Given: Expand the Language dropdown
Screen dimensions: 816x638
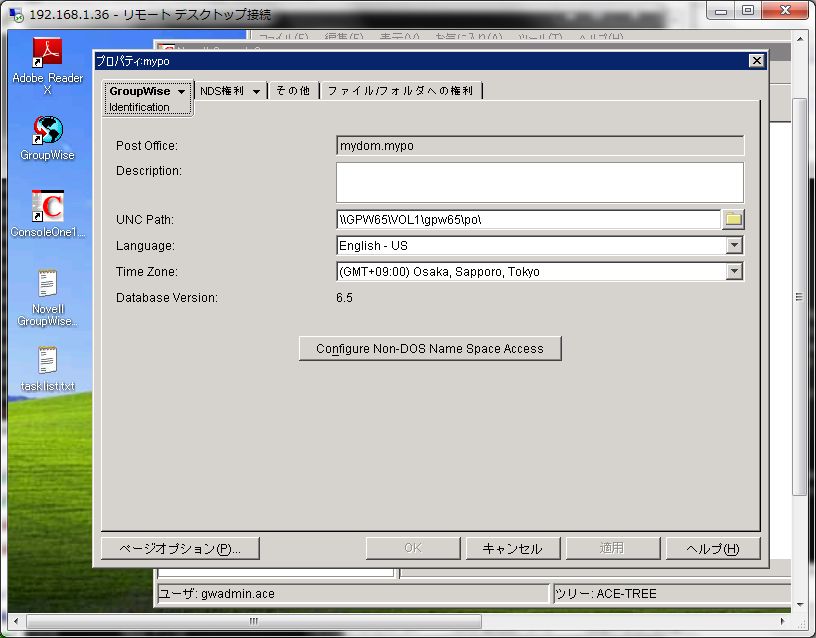Looking at the screenshot, I should pyautogui.click(x=734, y=245).
